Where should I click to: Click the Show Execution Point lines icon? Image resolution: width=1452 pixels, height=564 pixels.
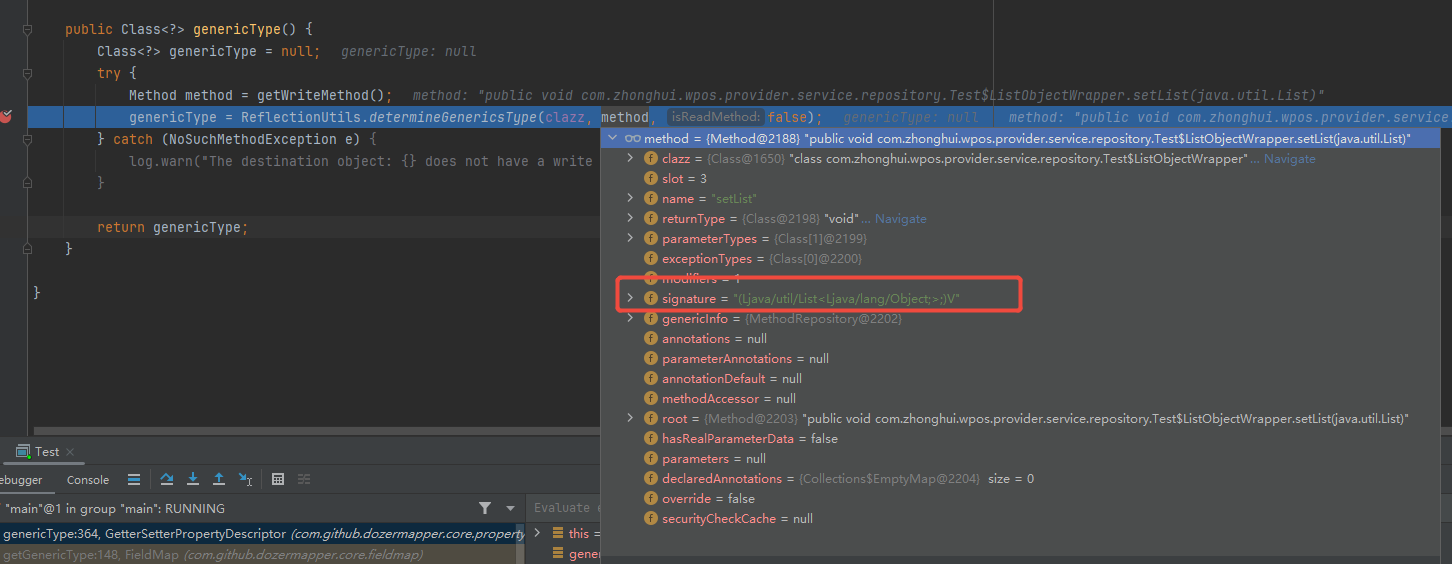pos(134,480)
